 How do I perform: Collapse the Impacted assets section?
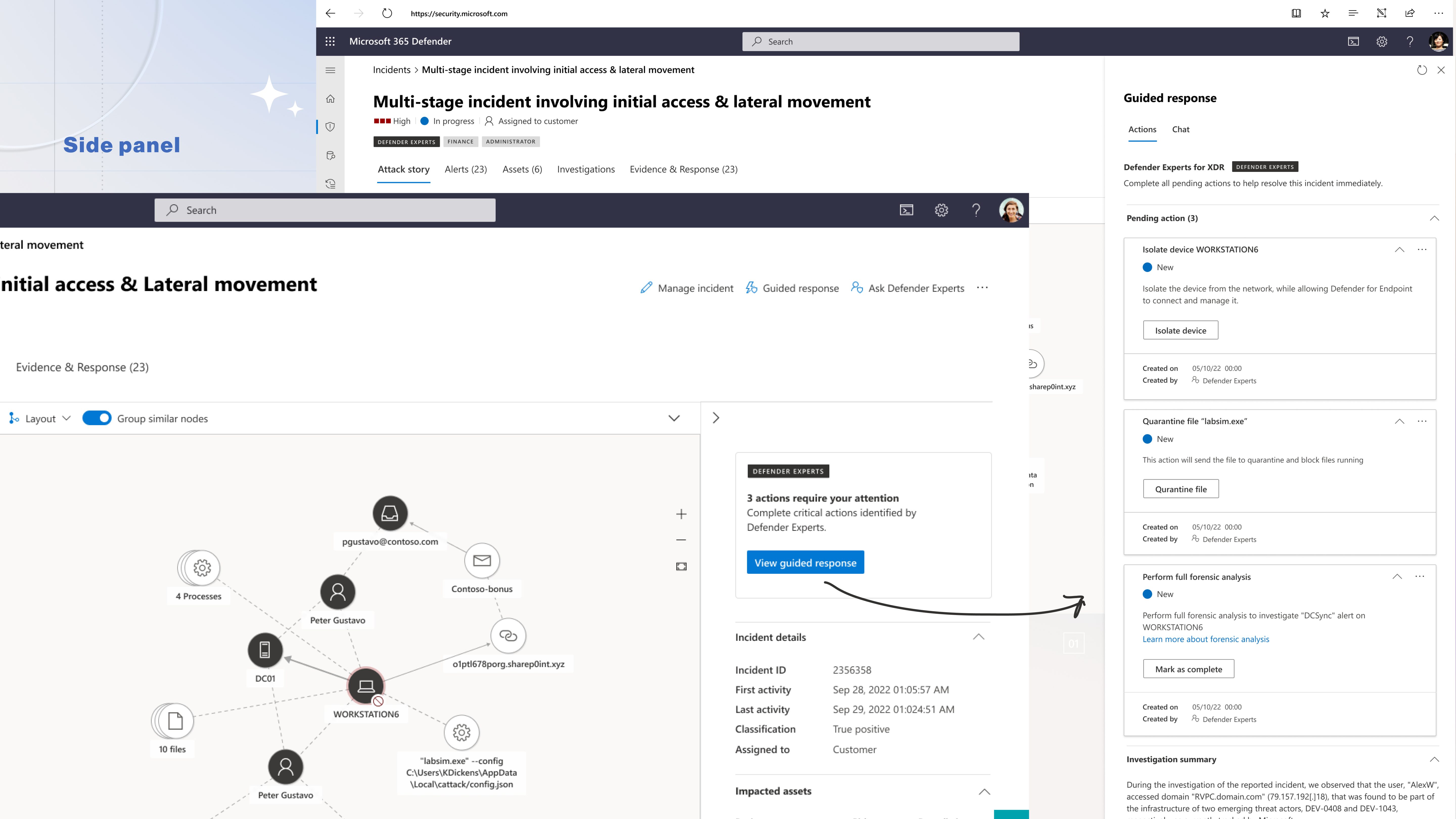(x=984, y=792)
